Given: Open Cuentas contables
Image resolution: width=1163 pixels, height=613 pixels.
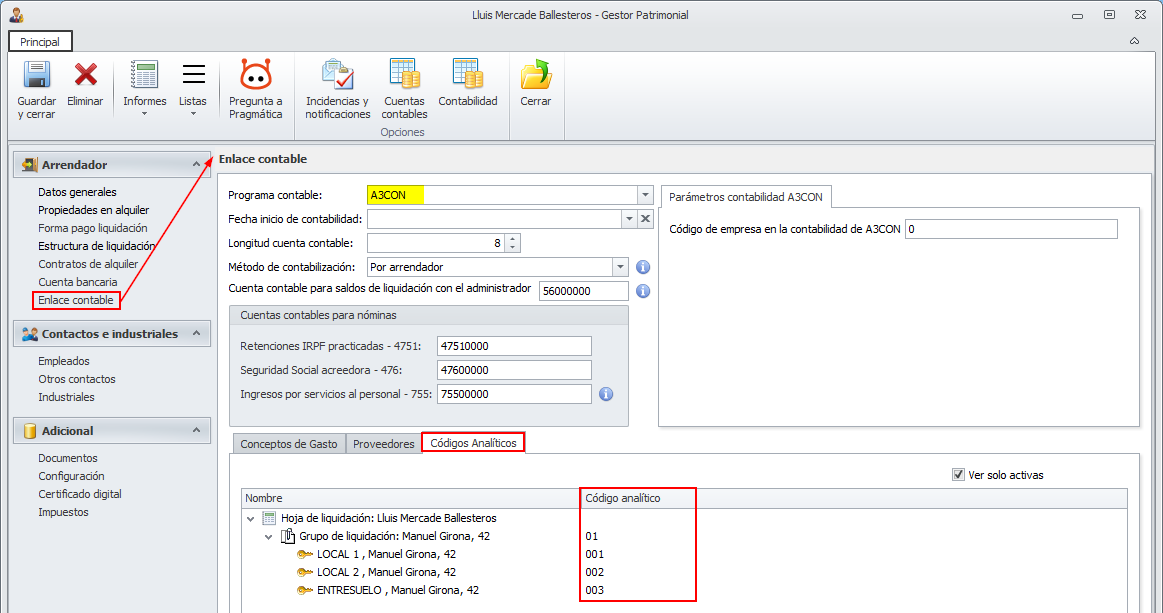Looking at the screenshot, I should 404,88.
